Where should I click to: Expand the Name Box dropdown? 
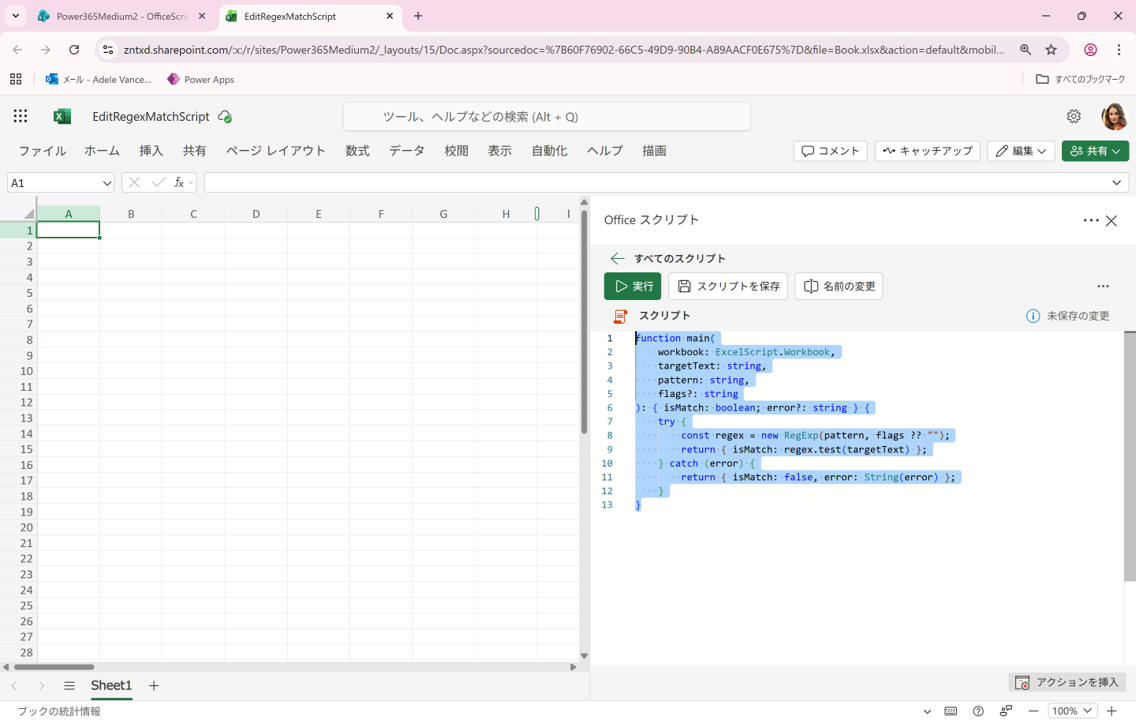[107, 183]
